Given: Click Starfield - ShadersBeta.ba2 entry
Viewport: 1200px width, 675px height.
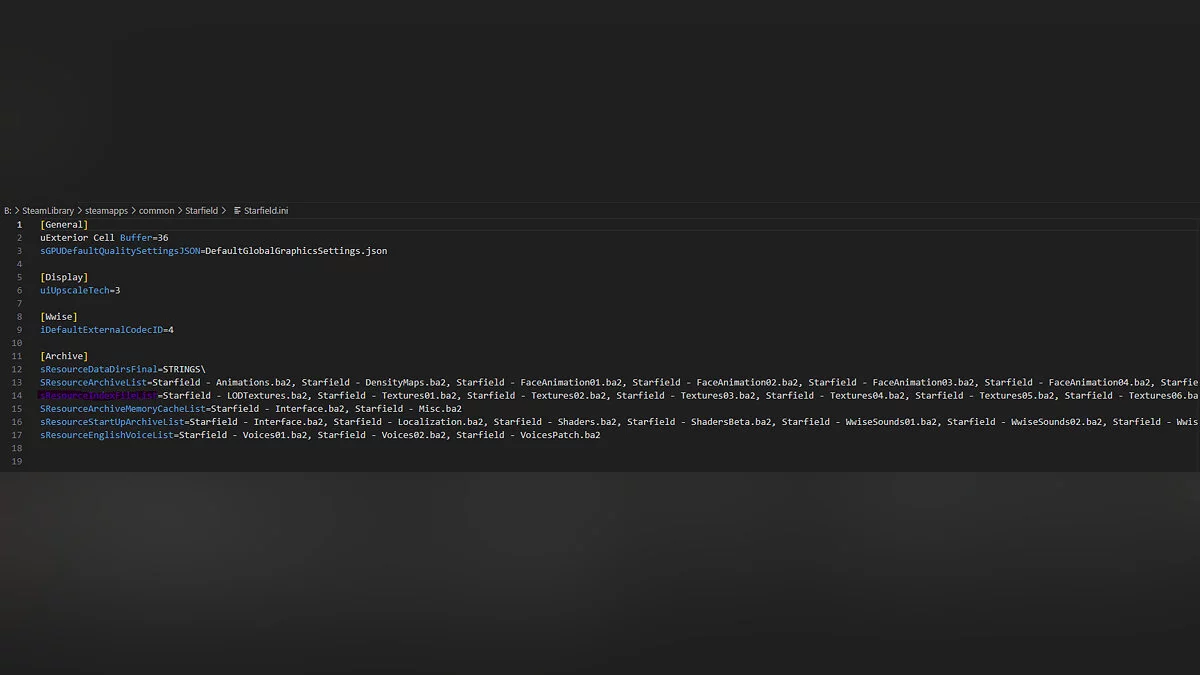Looking at the screenshot, I should click(x=700, y=422).
